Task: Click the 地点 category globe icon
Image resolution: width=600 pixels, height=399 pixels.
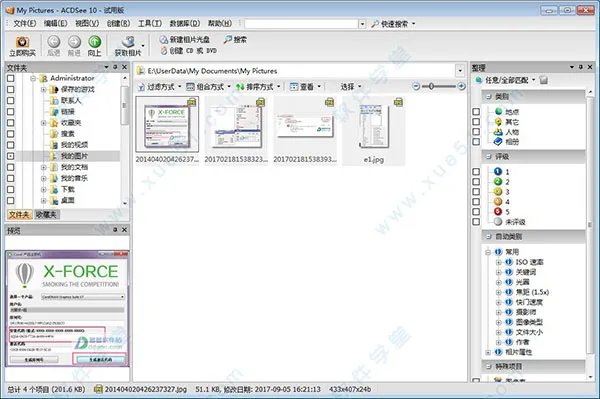Action: pyautogui.click(x=498, y=111)
